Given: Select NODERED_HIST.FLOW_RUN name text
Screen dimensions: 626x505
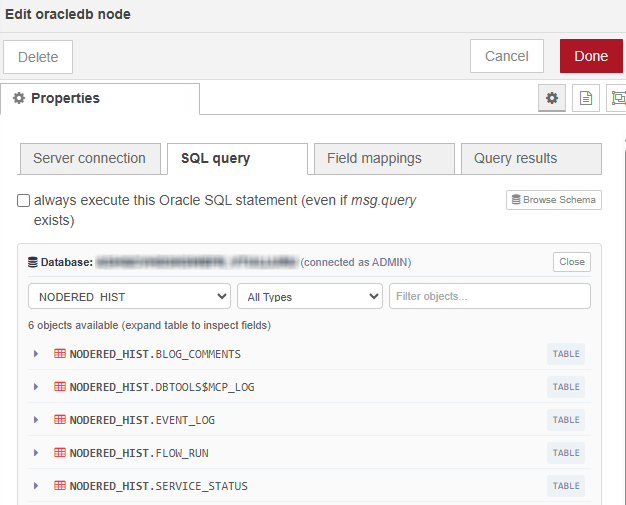Looking at the screenshot, I should tap(139, 453).
